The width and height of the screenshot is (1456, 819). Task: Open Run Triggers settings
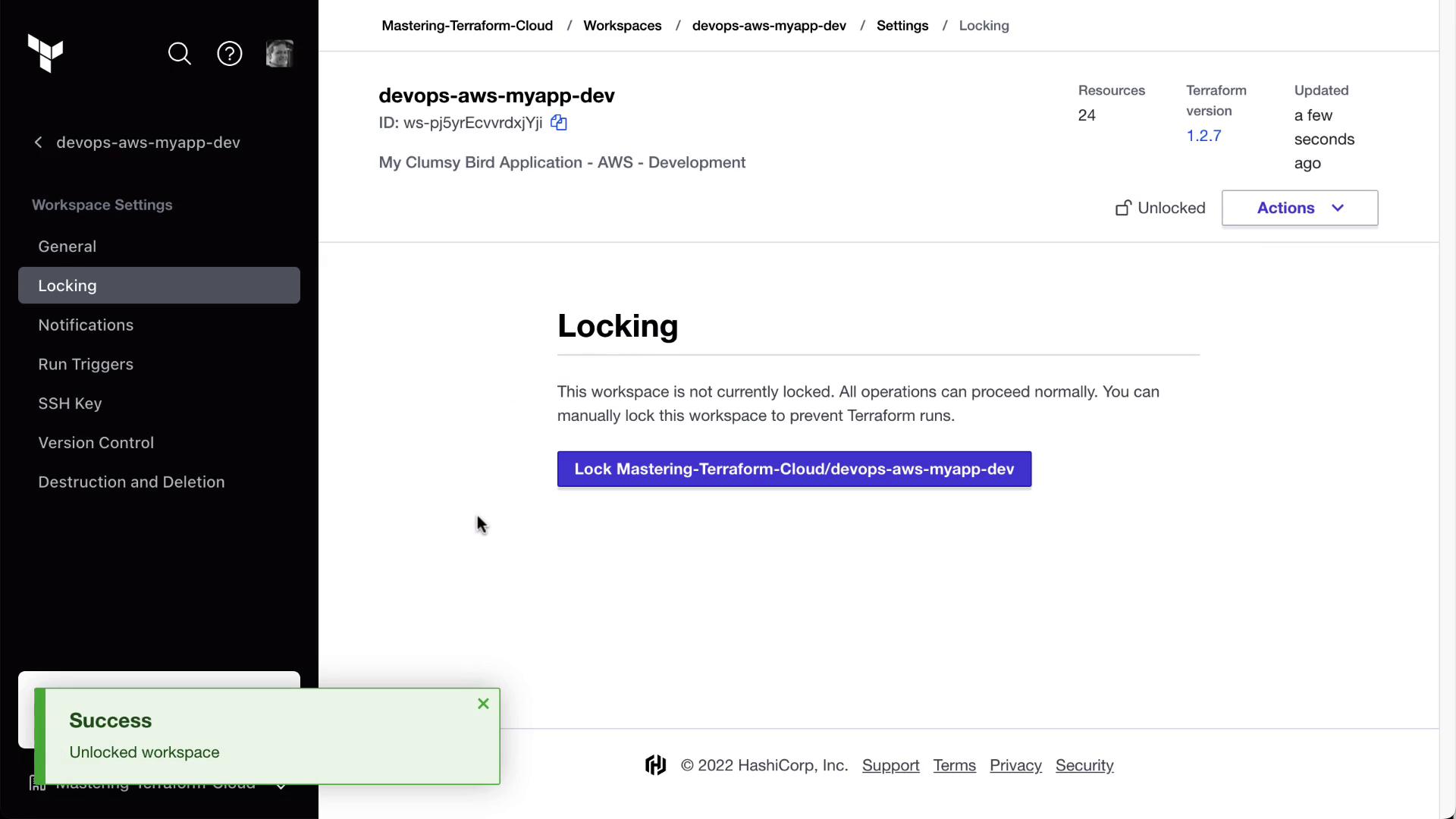pos(86,364)
